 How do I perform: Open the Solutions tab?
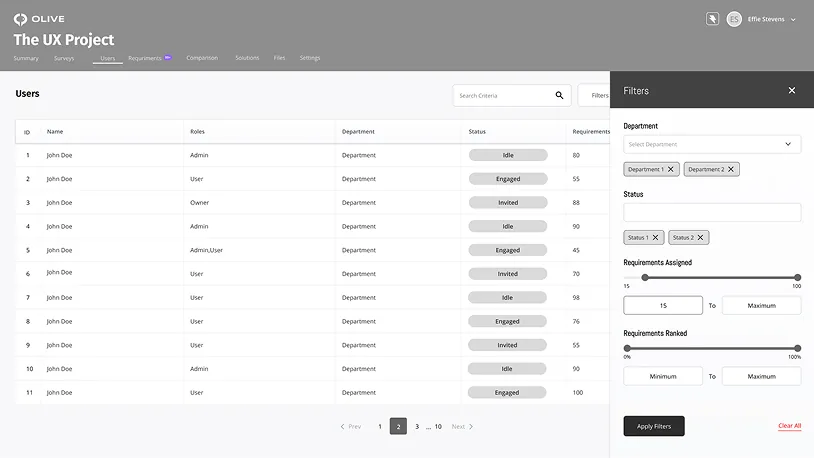point(247,58)
